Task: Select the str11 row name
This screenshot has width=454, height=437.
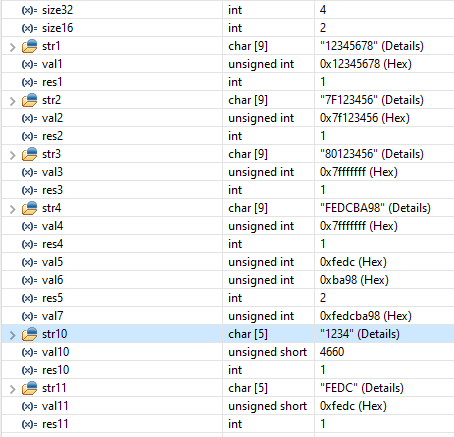Action: coord(54,388)
